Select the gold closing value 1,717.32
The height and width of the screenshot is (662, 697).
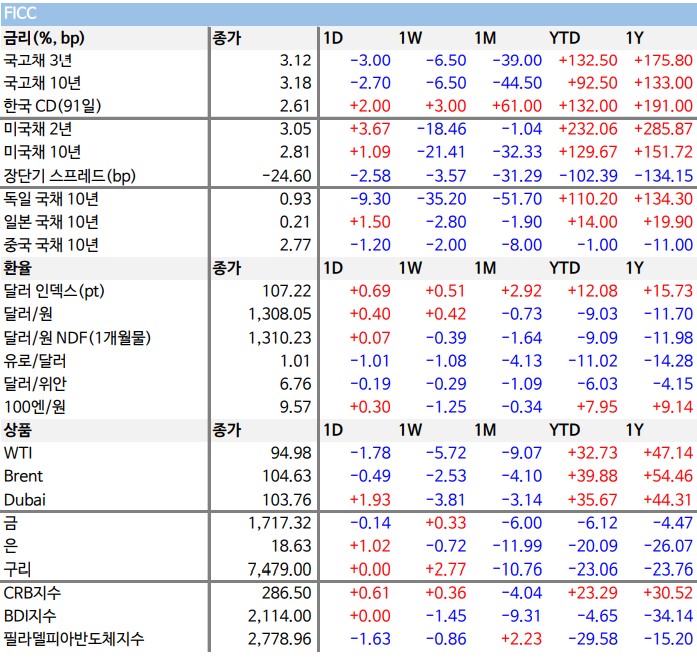pyautogui.click(x=280, y=523)
